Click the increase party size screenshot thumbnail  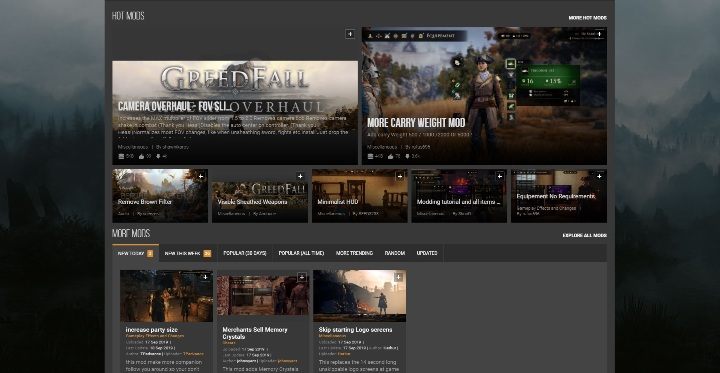[166, 296]
